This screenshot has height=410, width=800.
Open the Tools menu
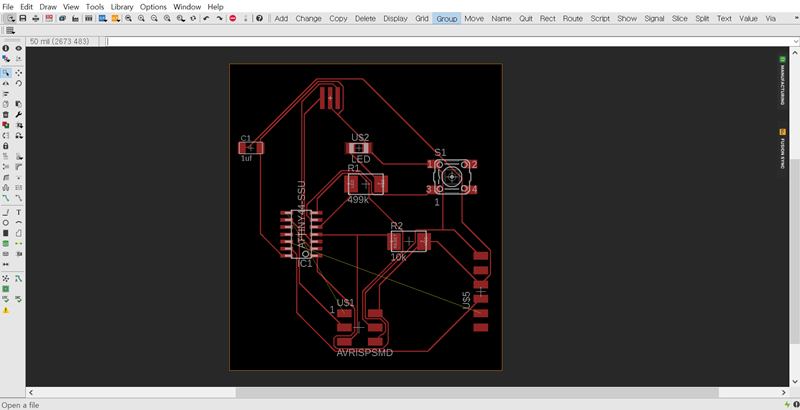click(95, 6)
